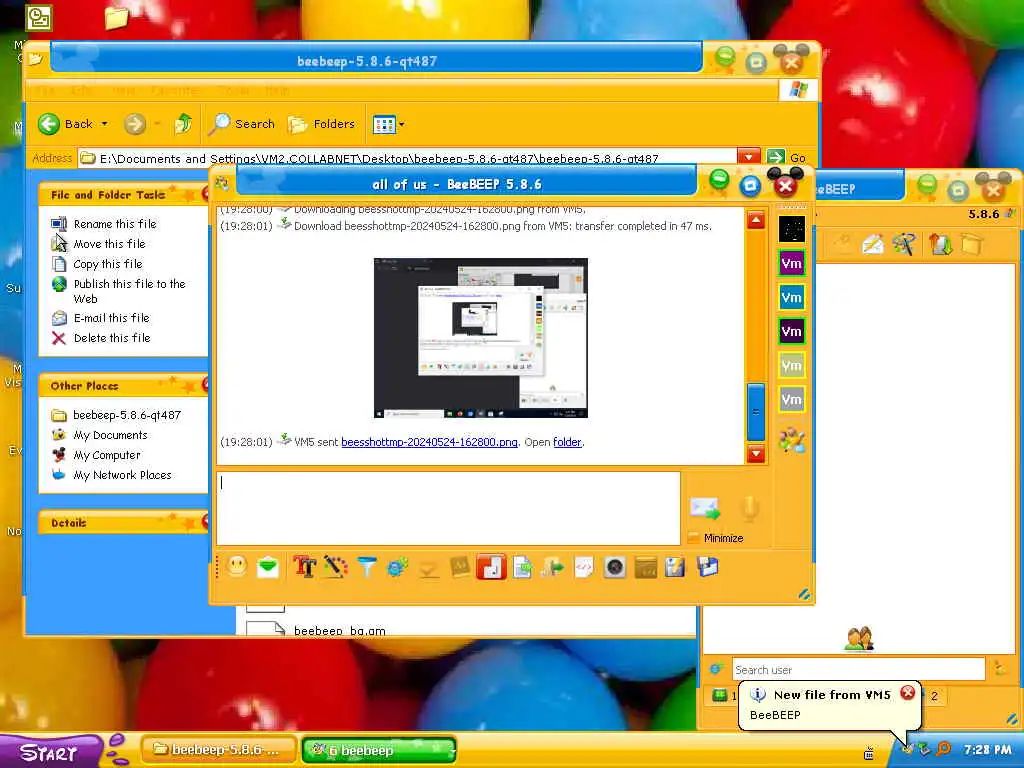Click the chat scrollbar down arrow
The height and width of the screenshot is (768, 1024).
756,453
